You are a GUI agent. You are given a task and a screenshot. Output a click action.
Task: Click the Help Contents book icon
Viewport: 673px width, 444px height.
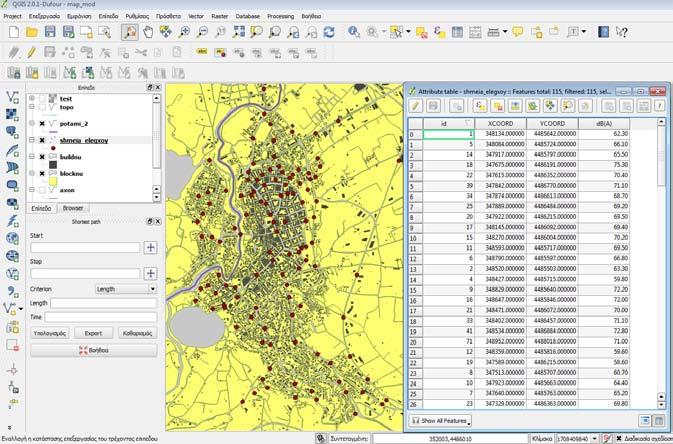pos(603,32)
